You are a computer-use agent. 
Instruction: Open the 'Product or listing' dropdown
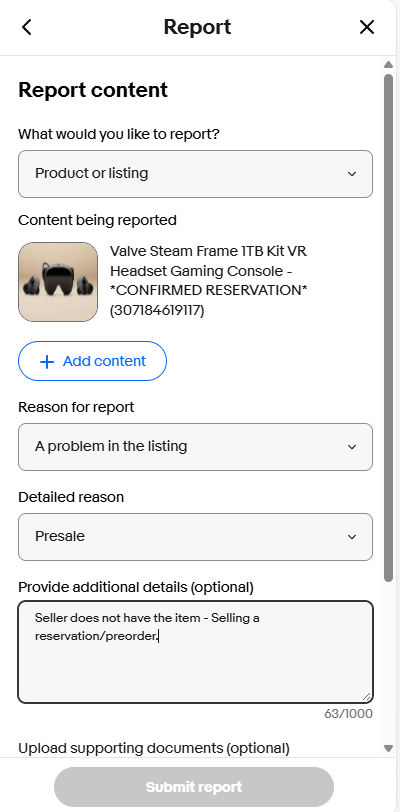(195, 174)
